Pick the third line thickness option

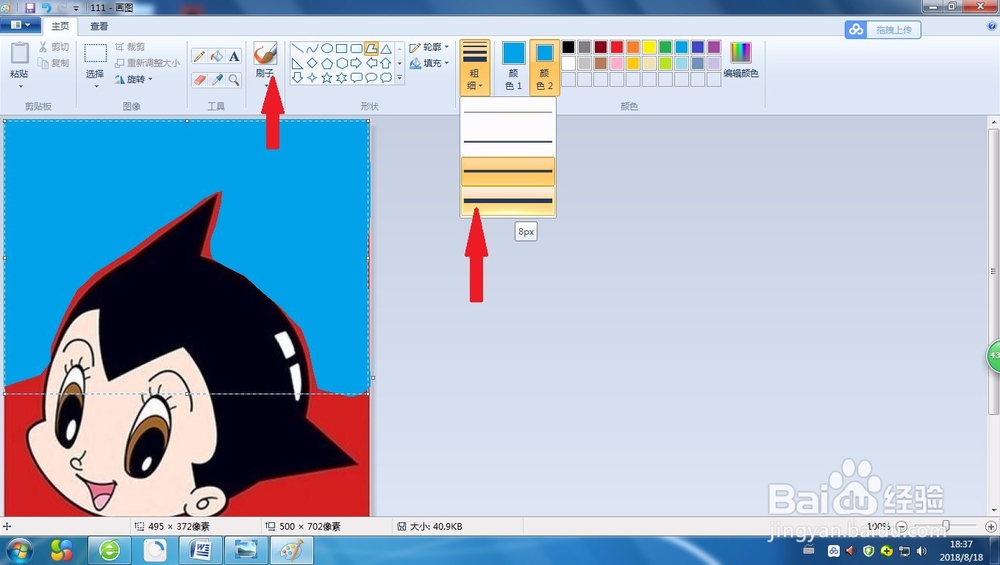pyautogui.click(x=508, y=171)
